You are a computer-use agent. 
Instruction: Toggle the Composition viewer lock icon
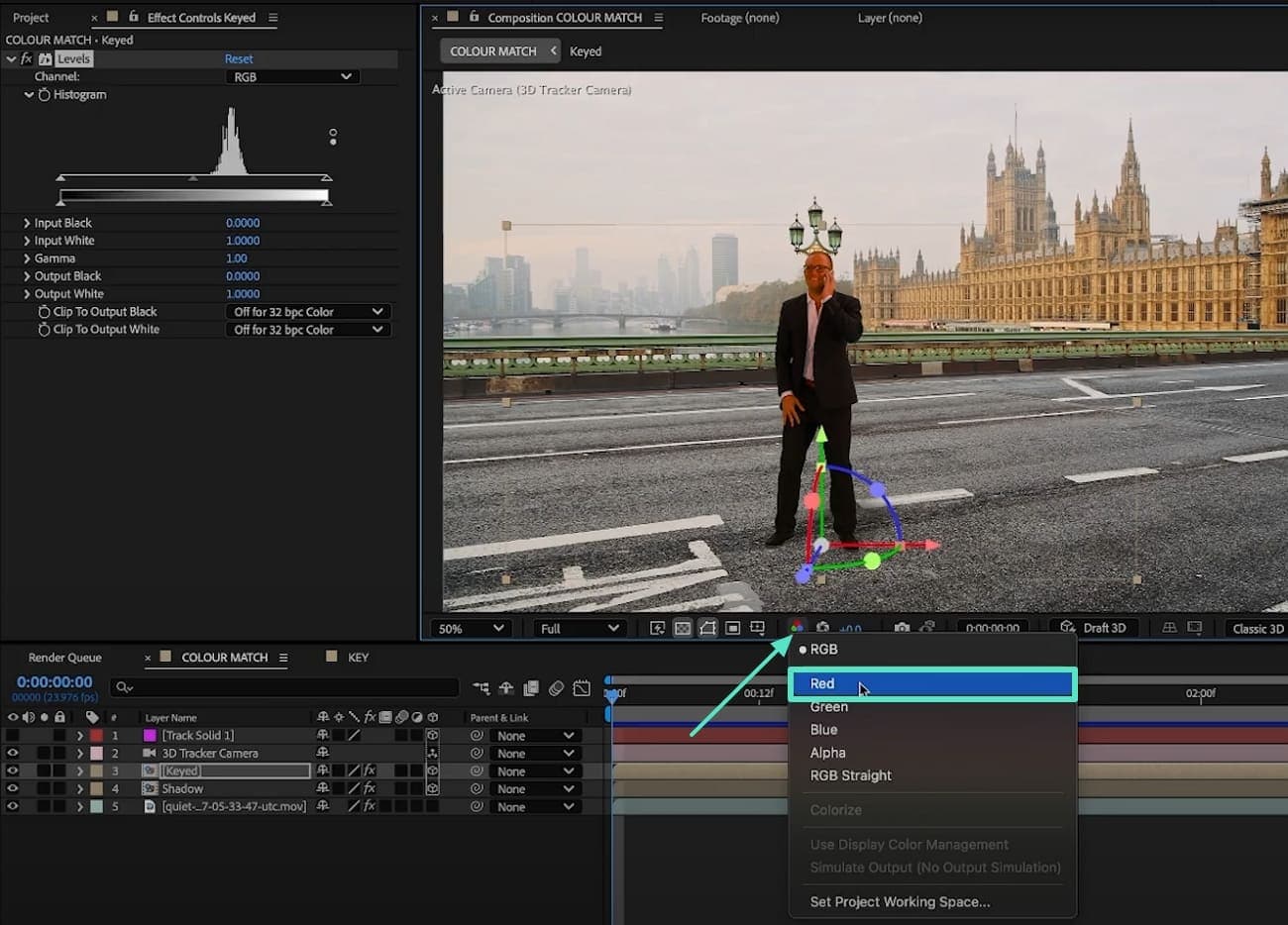[x=475, y=17]
